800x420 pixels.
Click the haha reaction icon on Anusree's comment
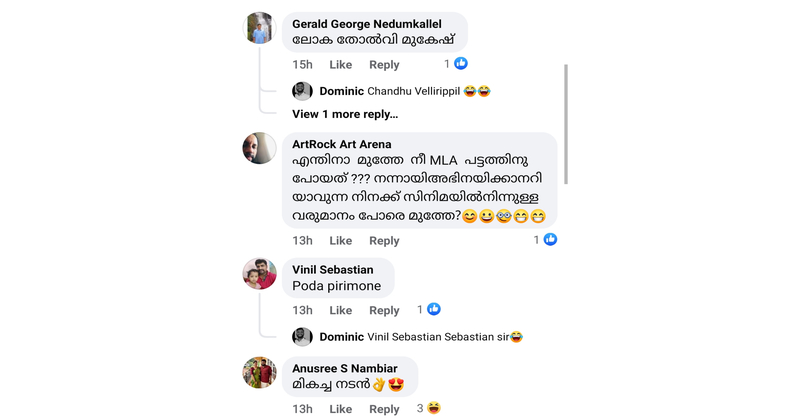coord(434,408)
